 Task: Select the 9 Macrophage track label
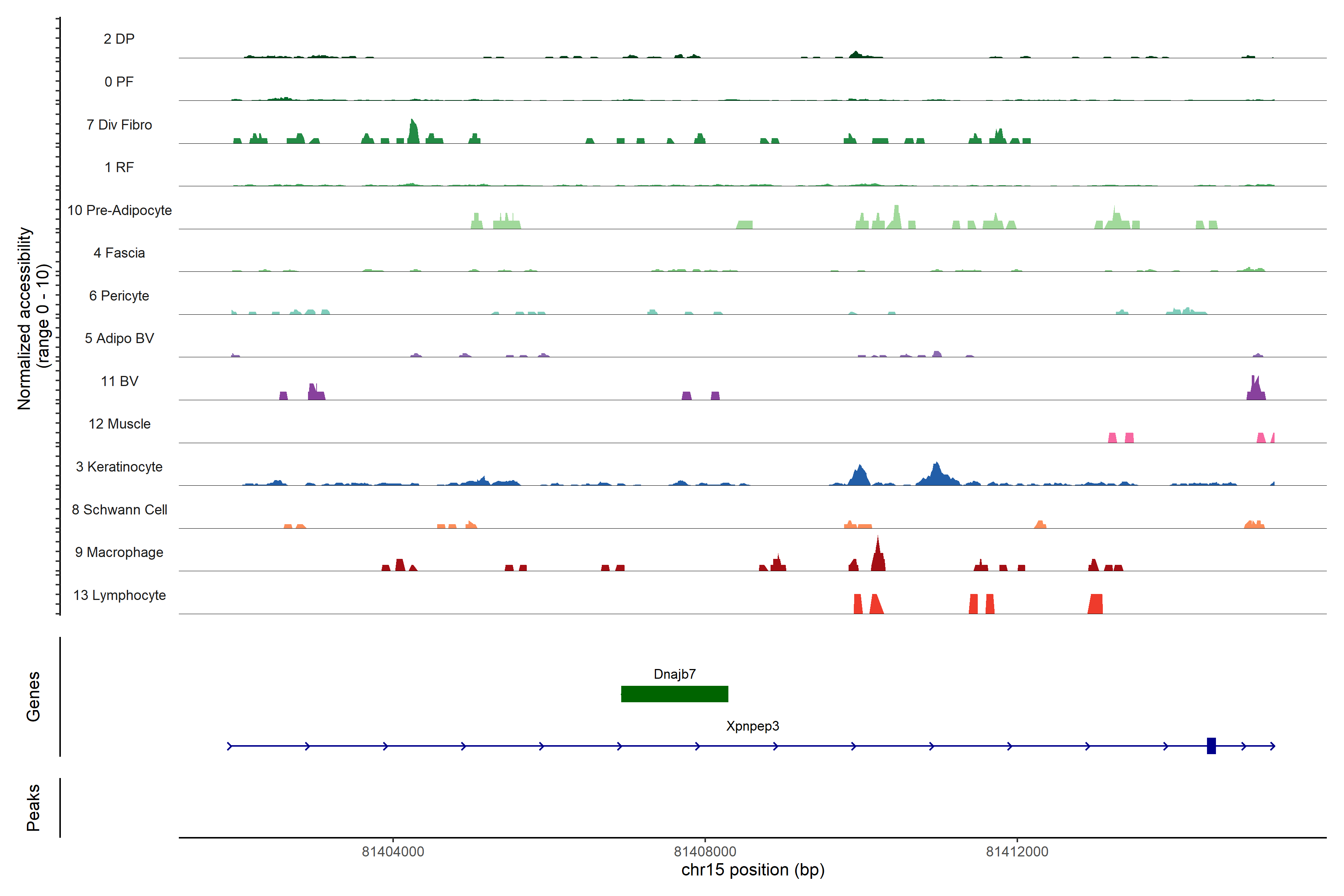(119, 553)
